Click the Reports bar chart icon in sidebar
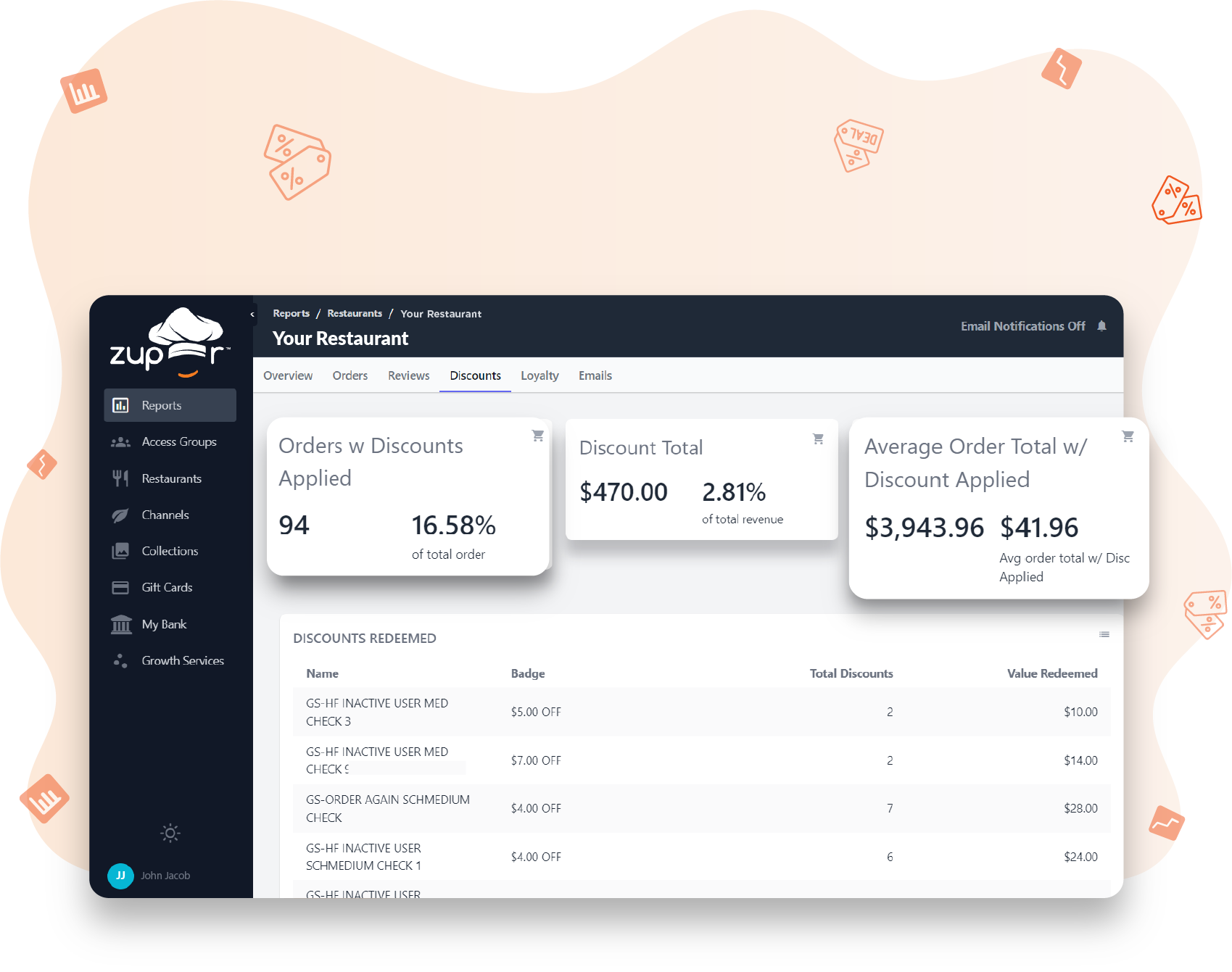 pyautogui.click(x=120, y=405)
